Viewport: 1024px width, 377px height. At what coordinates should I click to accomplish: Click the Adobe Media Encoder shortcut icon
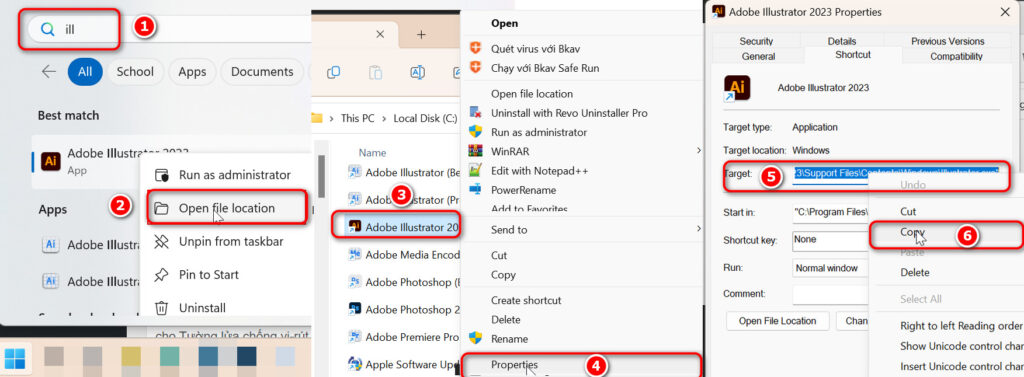tap(355, 254)
